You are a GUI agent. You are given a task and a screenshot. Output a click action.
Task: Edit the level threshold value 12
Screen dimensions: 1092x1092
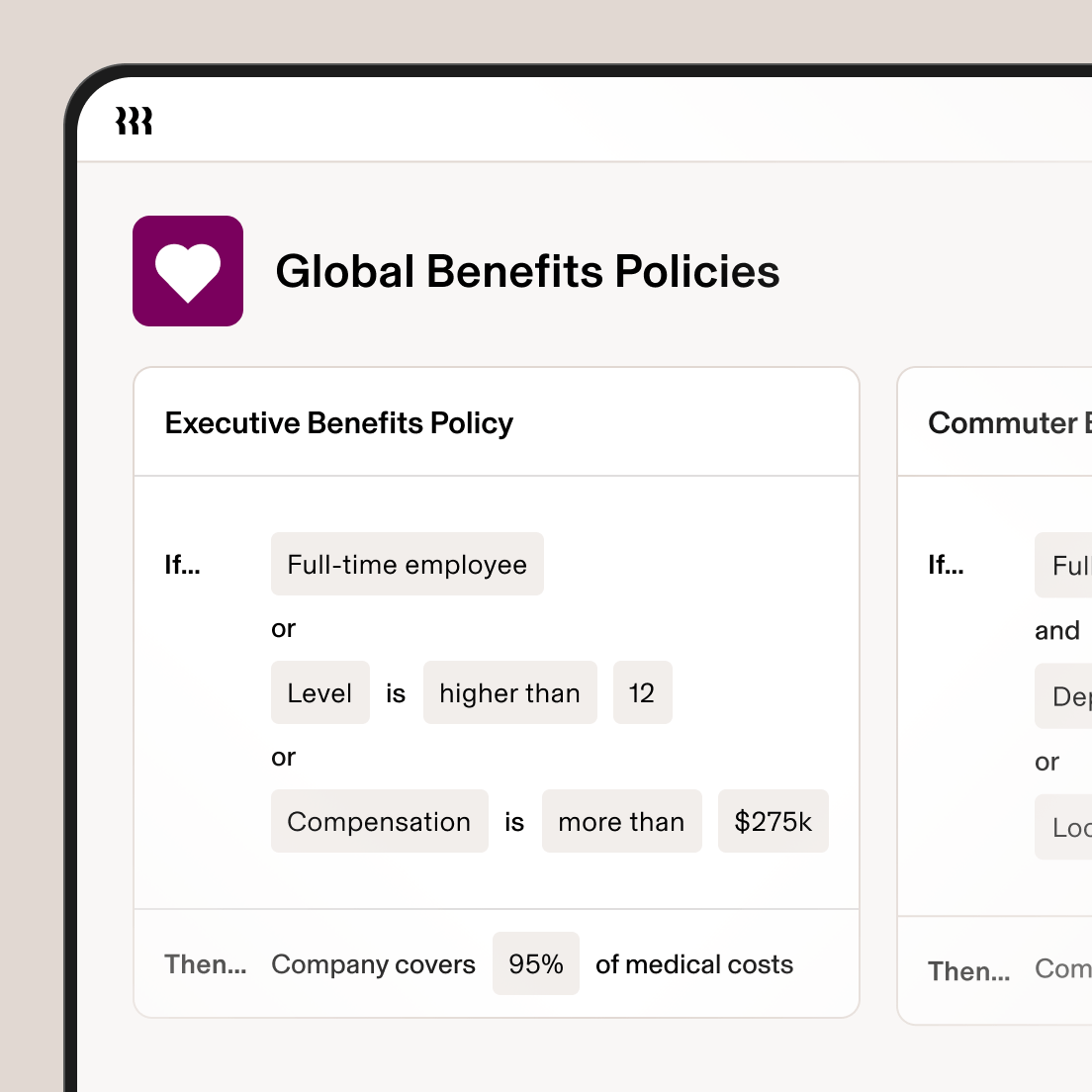point(642,692)
